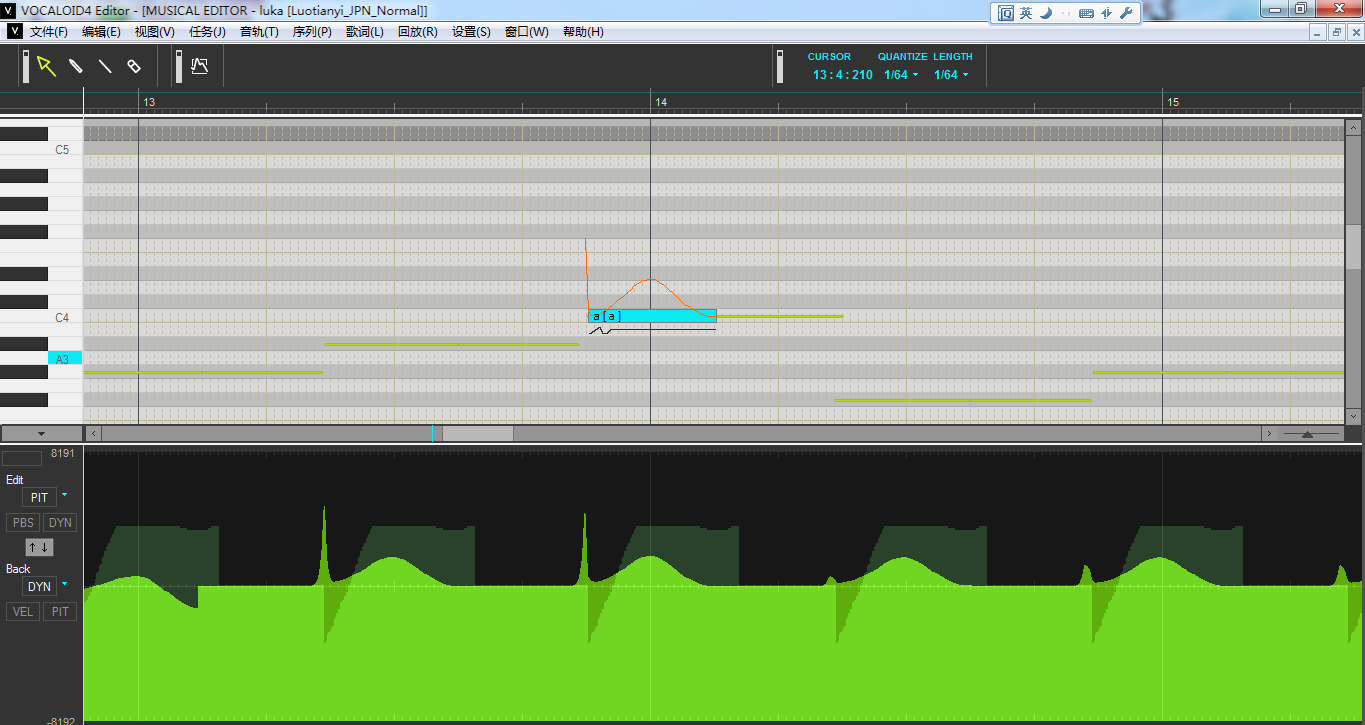This screenshot has height=725, width=1365.
Task: Open the 视图(V) menu
Action: (x=155, y=32)
